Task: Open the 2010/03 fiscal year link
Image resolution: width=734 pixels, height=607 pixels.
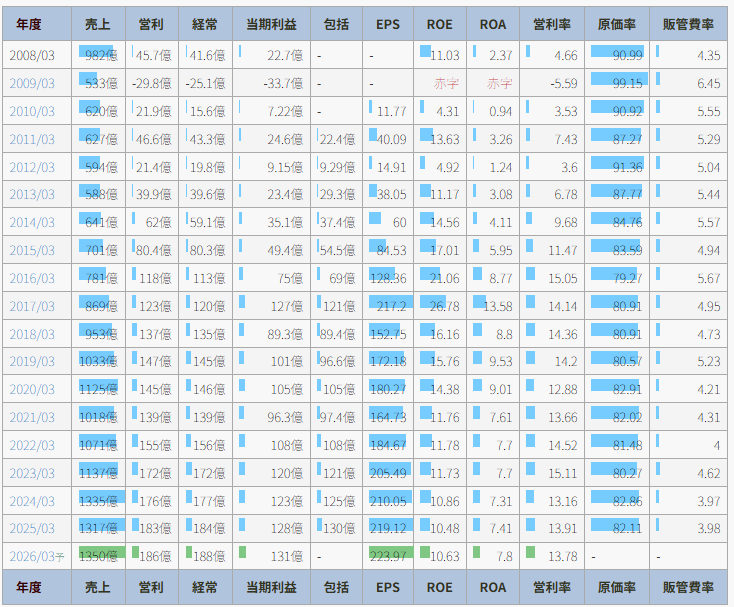Action: (32, 112)
